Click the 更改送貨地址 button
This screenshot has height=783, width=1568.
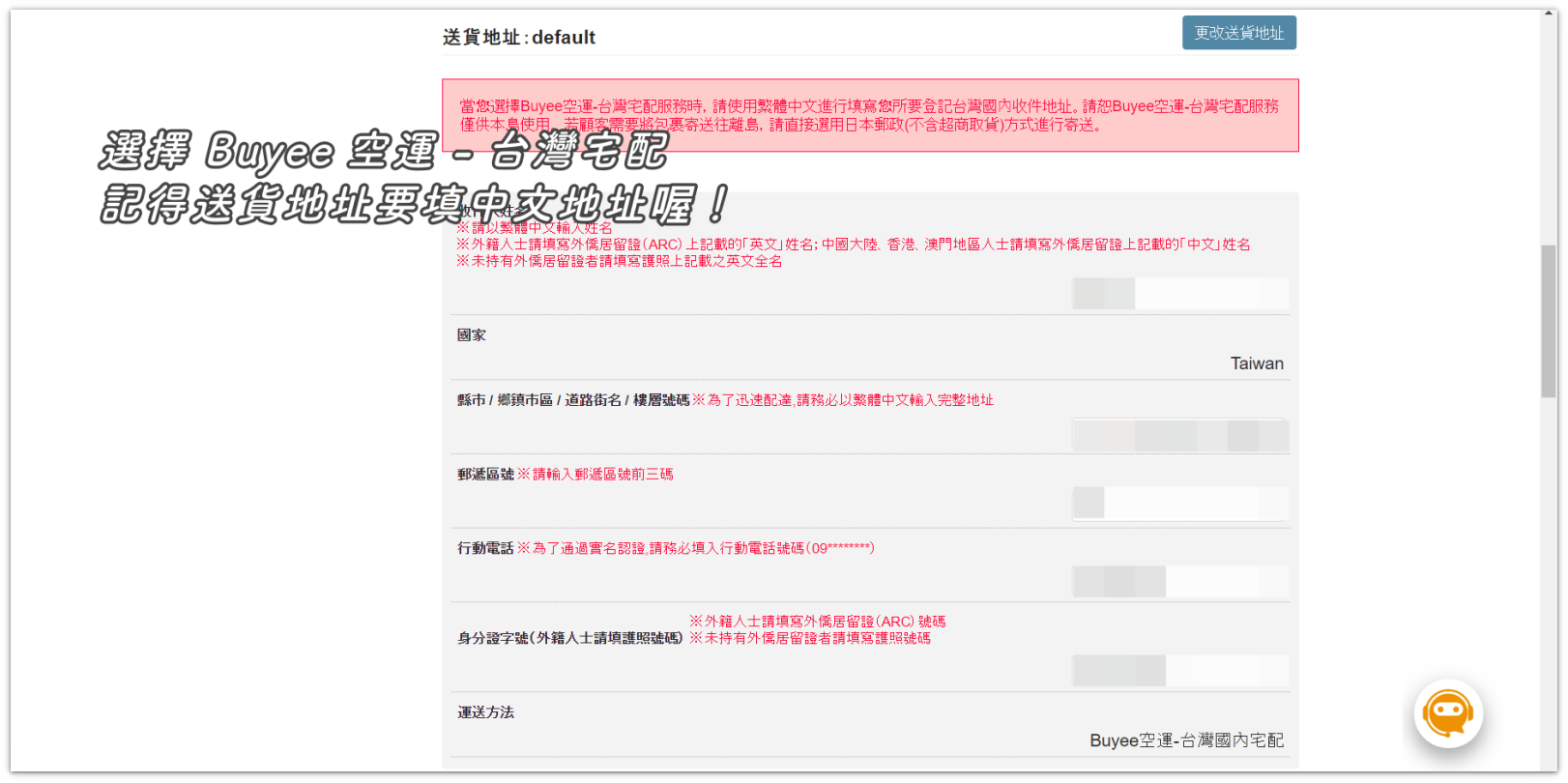click(1238, 33)
